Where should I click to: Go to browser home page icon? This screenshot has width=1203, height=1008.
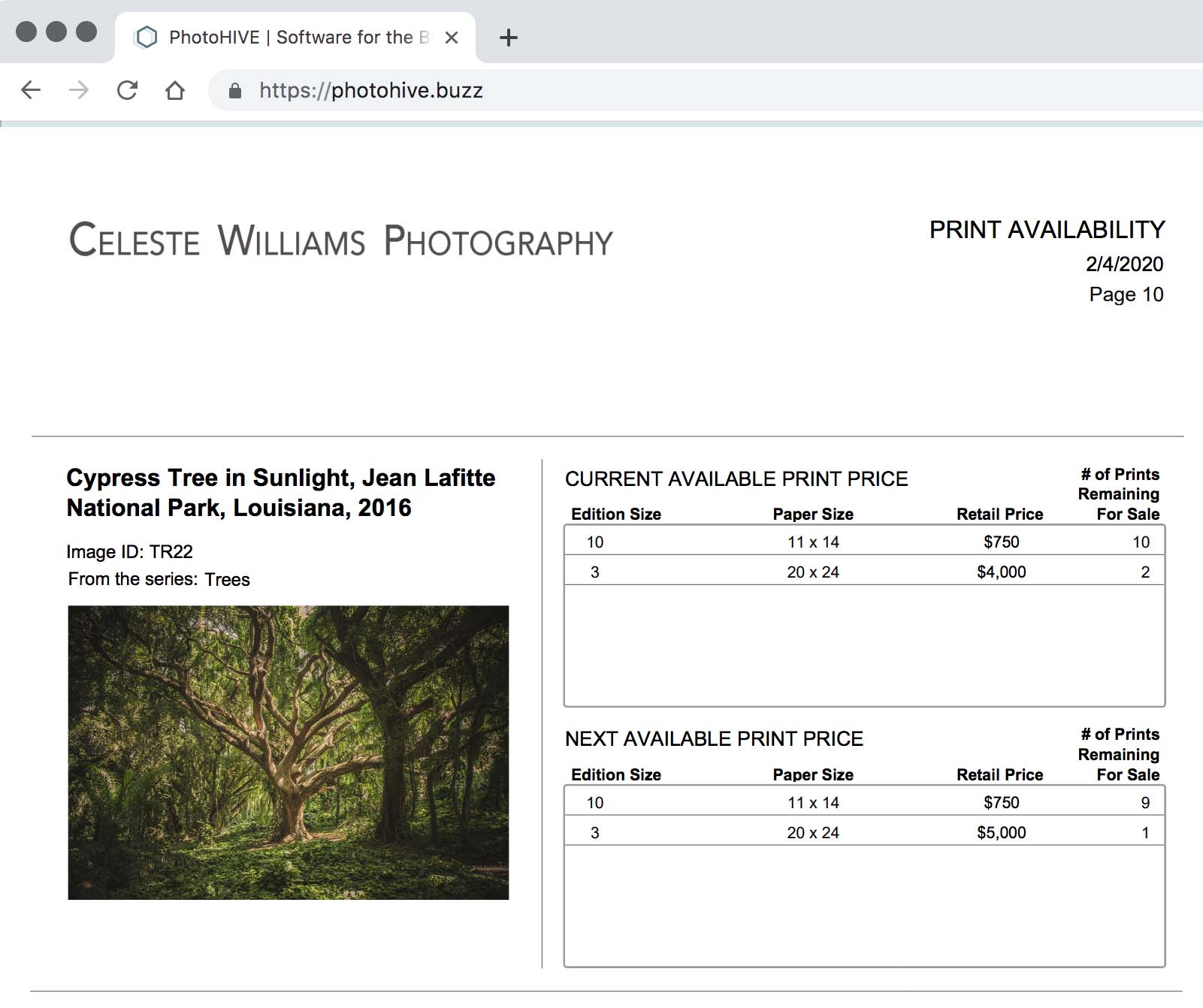click(x=175, y=90)
